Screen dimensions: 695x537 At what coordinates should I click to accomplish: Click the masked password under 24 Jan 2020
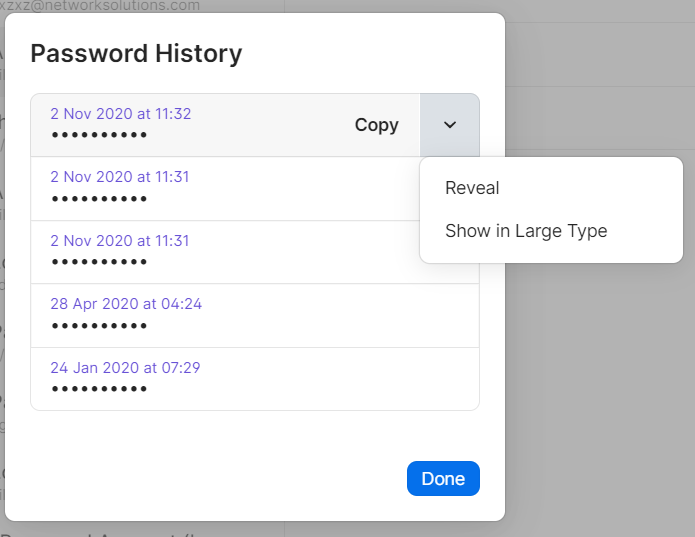(99, 389)
